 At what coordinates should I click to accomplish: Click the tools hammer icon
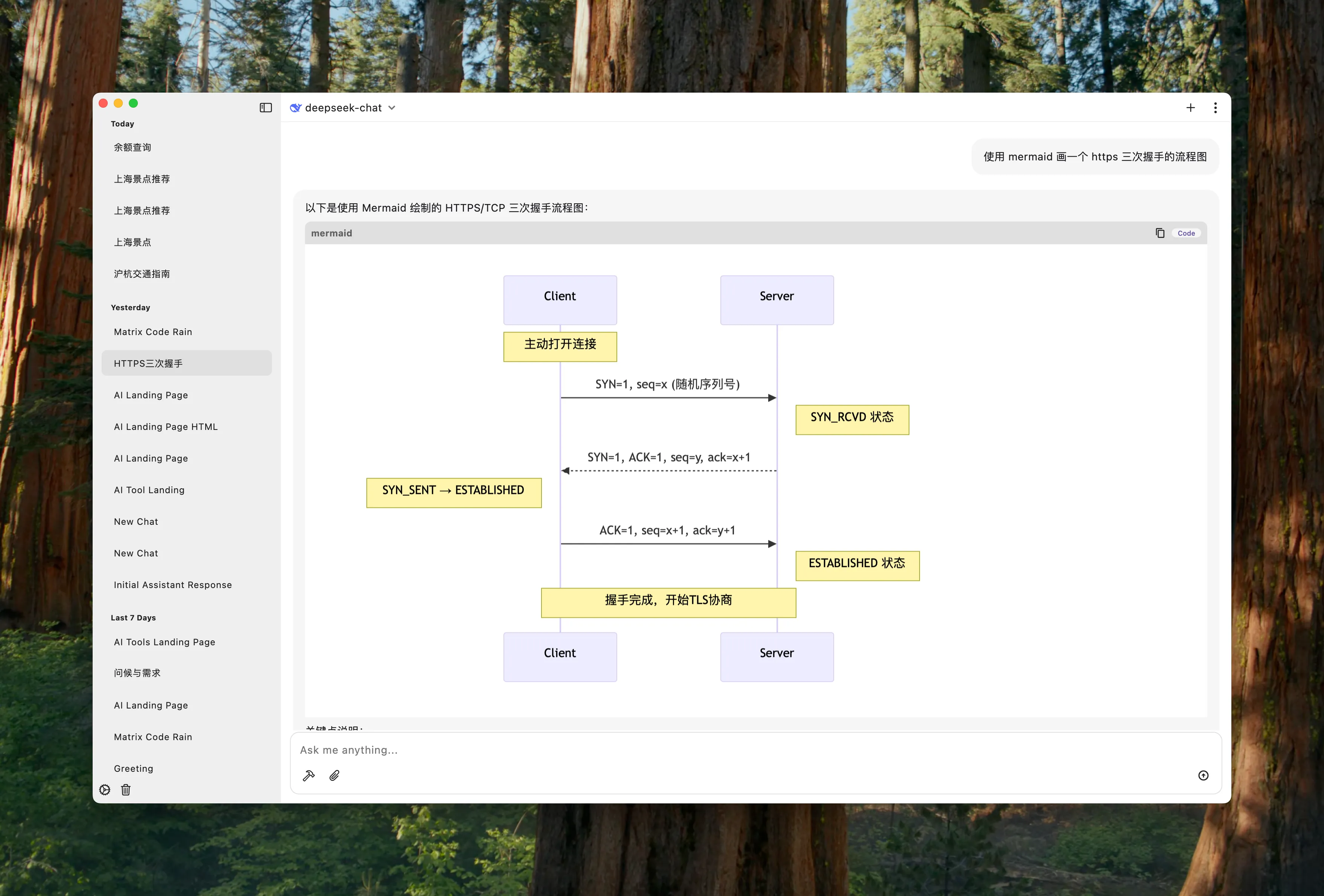(x=309, y=775)
